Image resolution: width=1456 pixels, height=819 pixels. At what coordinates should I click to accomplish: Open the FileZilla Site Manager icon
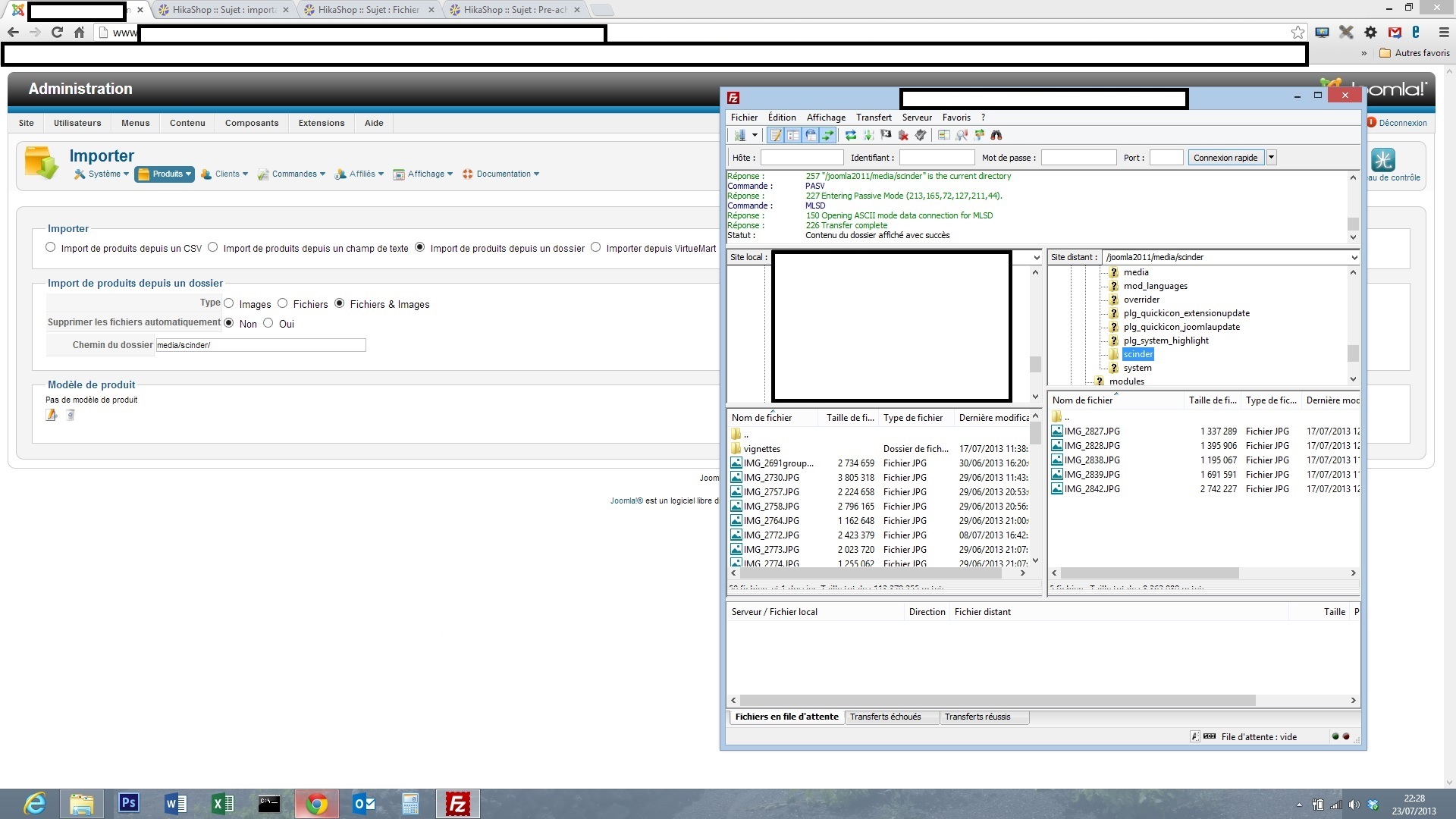[x=739, y=135]
